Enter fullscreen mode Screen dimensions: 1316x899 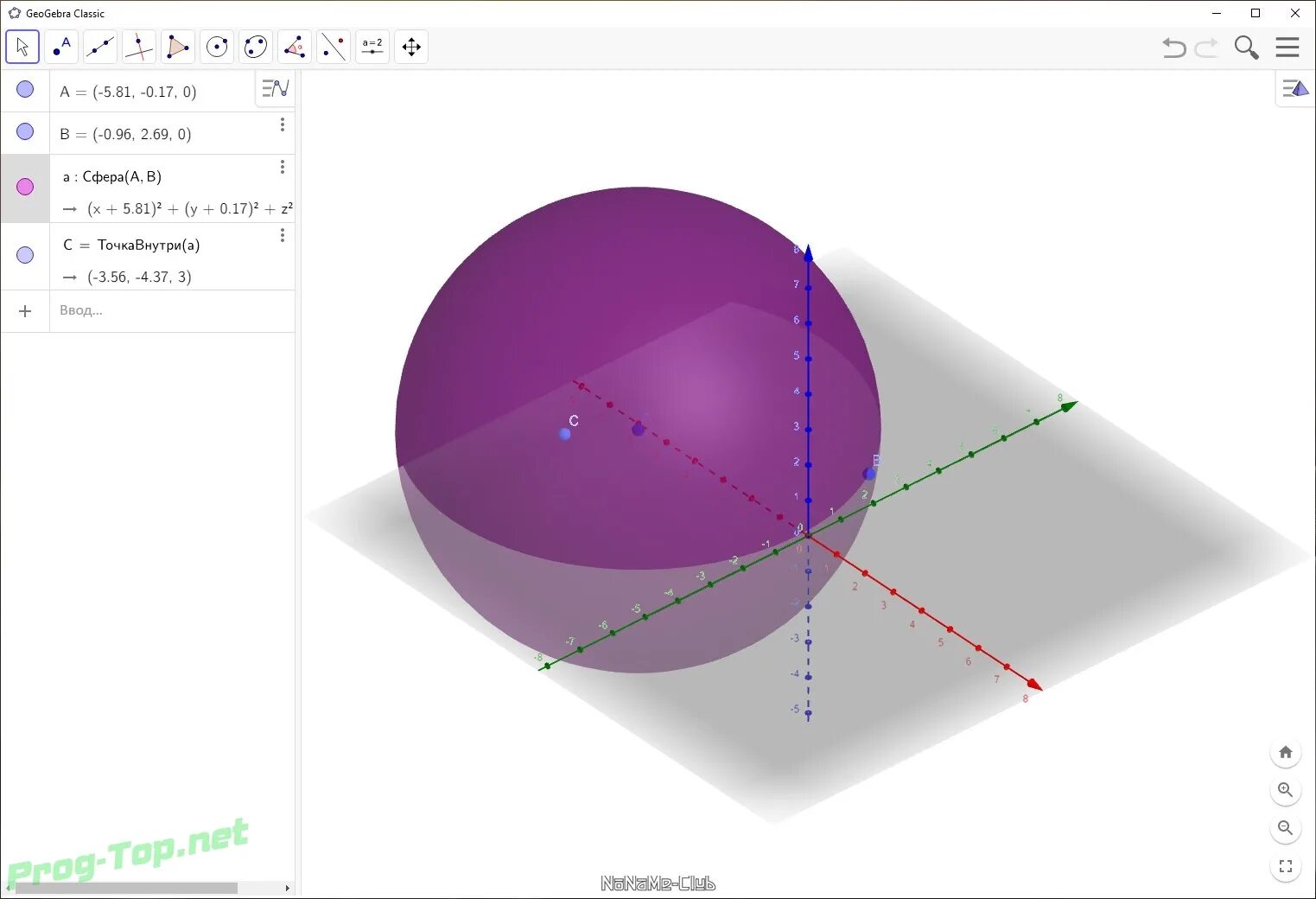(x=1286, y=866)
